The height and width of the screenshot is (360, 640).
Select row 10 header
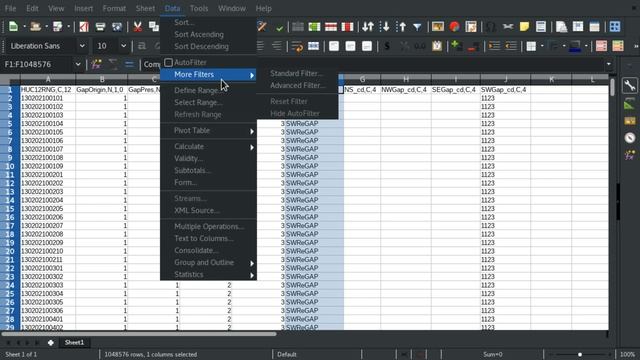[10, 166]
